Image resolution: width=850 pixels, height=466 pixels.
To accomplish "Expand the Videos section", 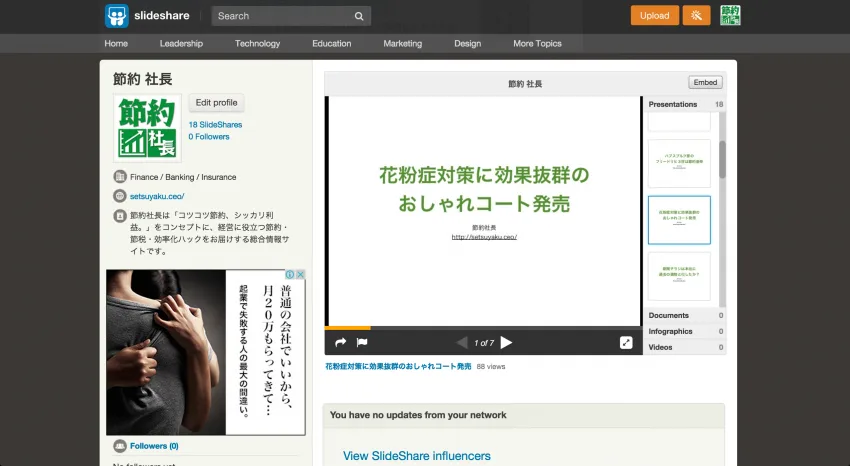I will [686, 347].
